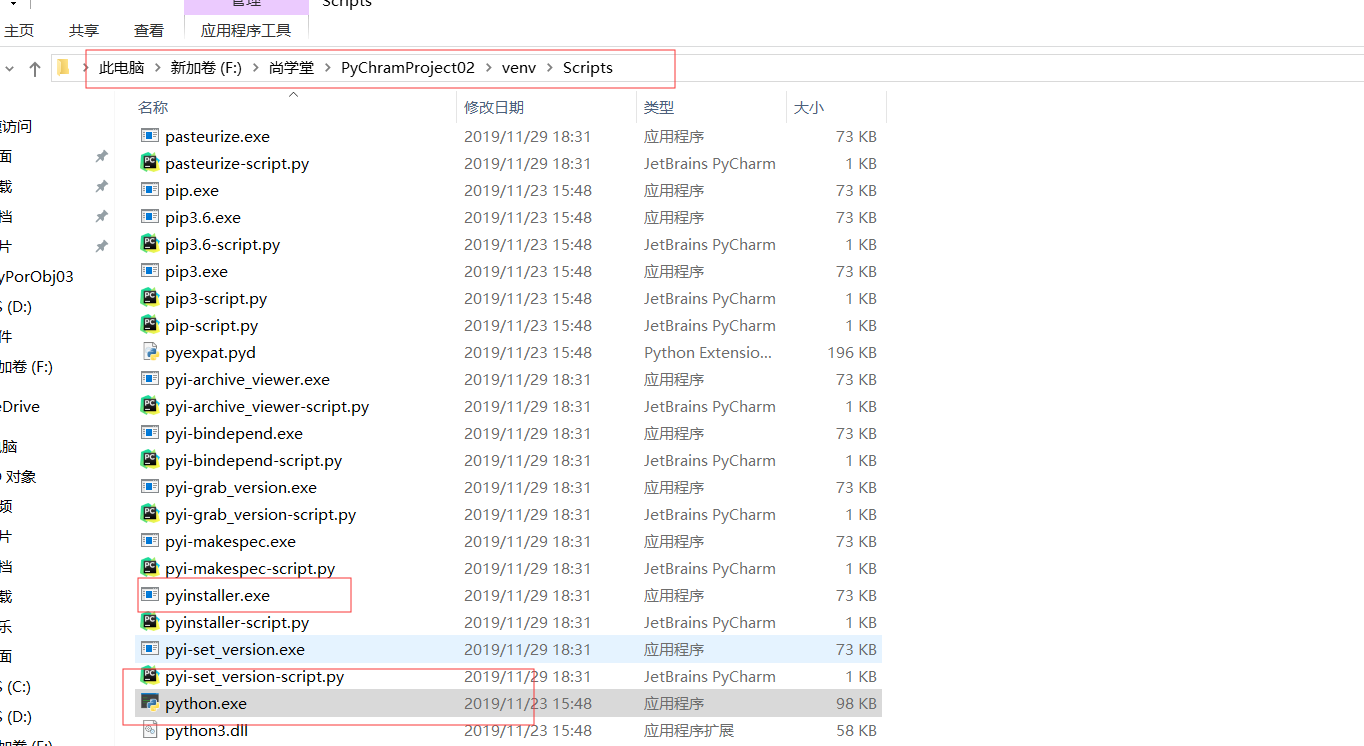This screenshot has width=1364, height=746.
Task: Click the modified date of pyinstaller.exe
Action: (528, 595)
